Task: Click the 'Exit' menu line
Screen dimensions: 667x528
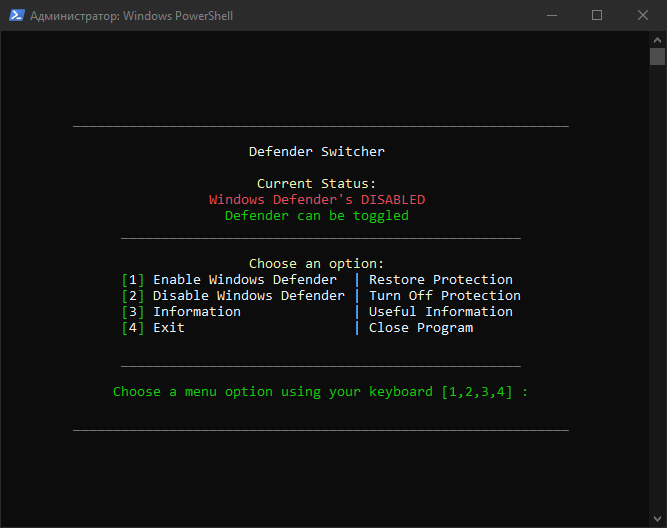Action: click(x=169, y=328)
